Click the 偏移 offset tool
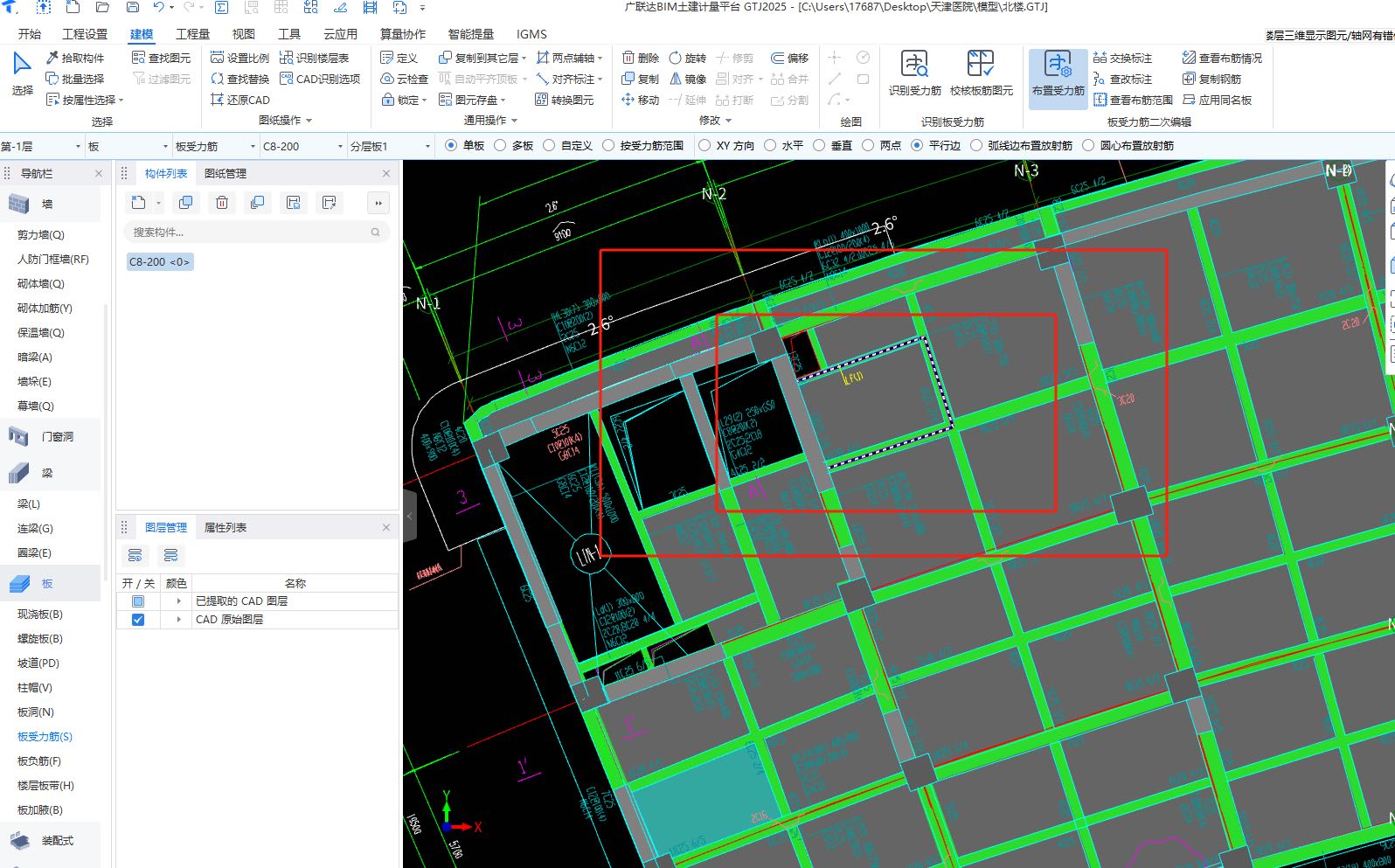This screenshot has width=1395, height=868. [790, 58]
